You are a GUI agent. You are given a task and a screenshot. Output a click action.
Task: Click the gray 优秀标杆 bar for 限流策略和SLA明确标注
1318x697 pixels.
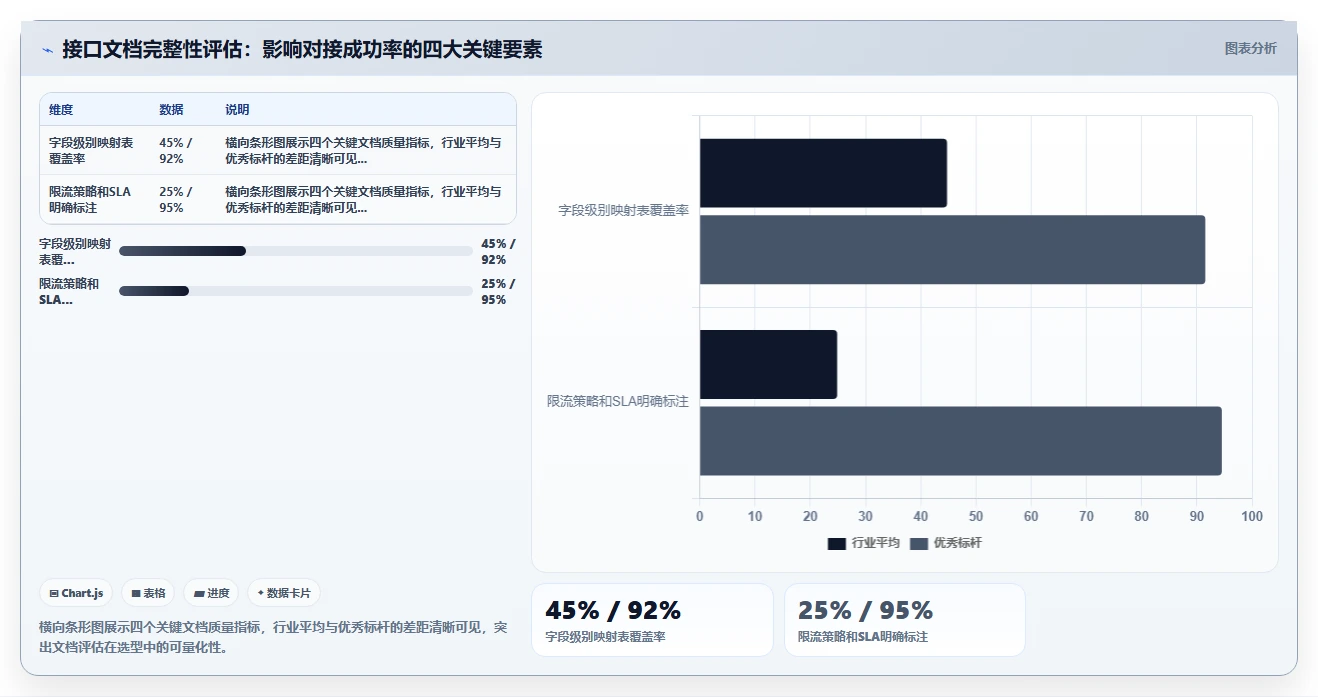(x=960, y=441)
